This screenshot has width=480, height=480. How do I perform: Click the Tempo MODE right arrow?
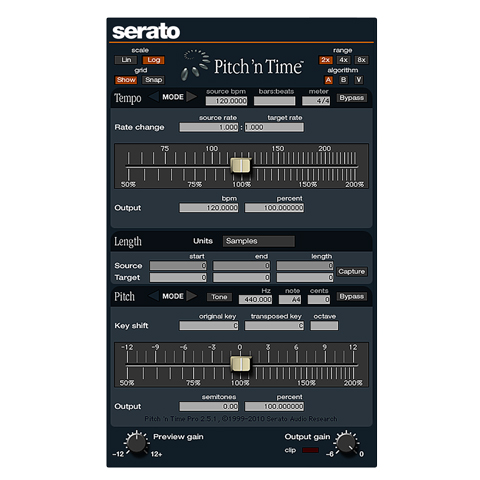[x=192, y=97]
